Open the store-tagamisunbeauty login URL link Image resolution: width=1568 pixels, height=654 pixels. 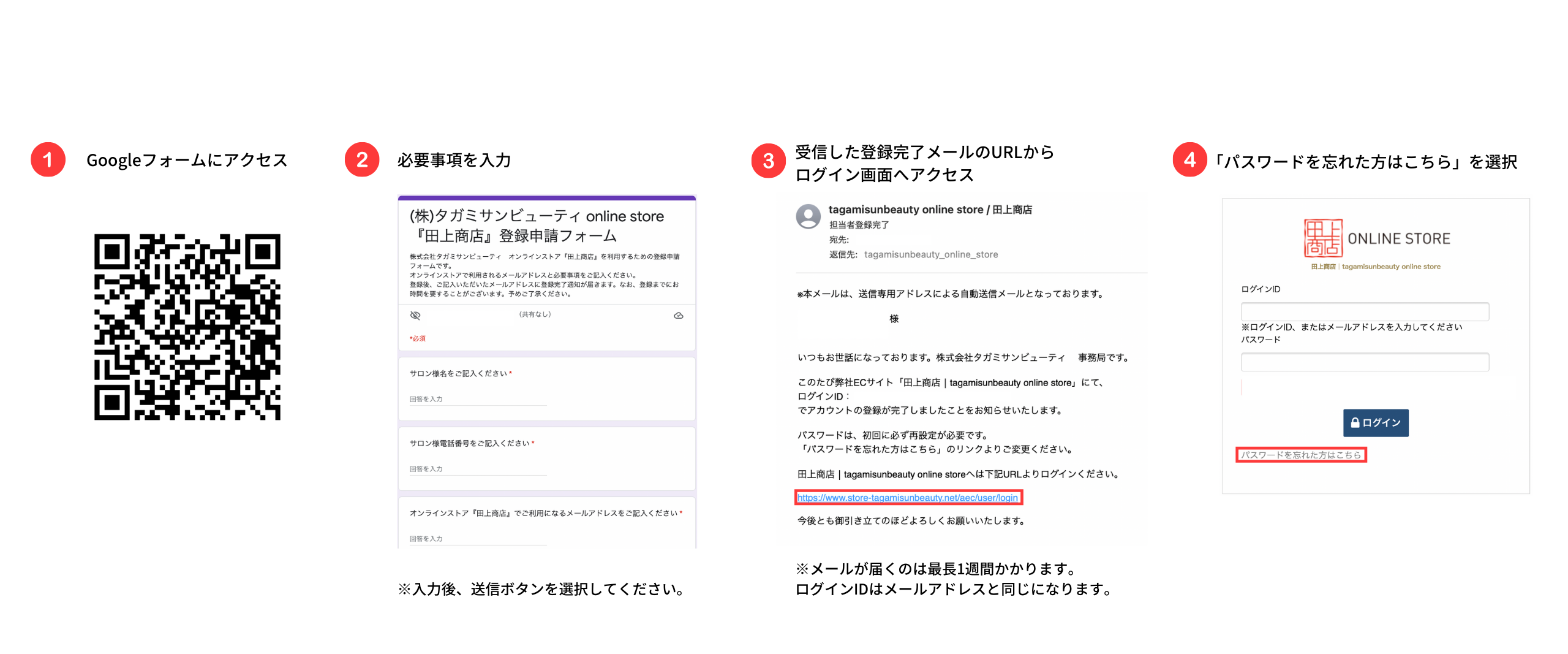click(908, 498)
